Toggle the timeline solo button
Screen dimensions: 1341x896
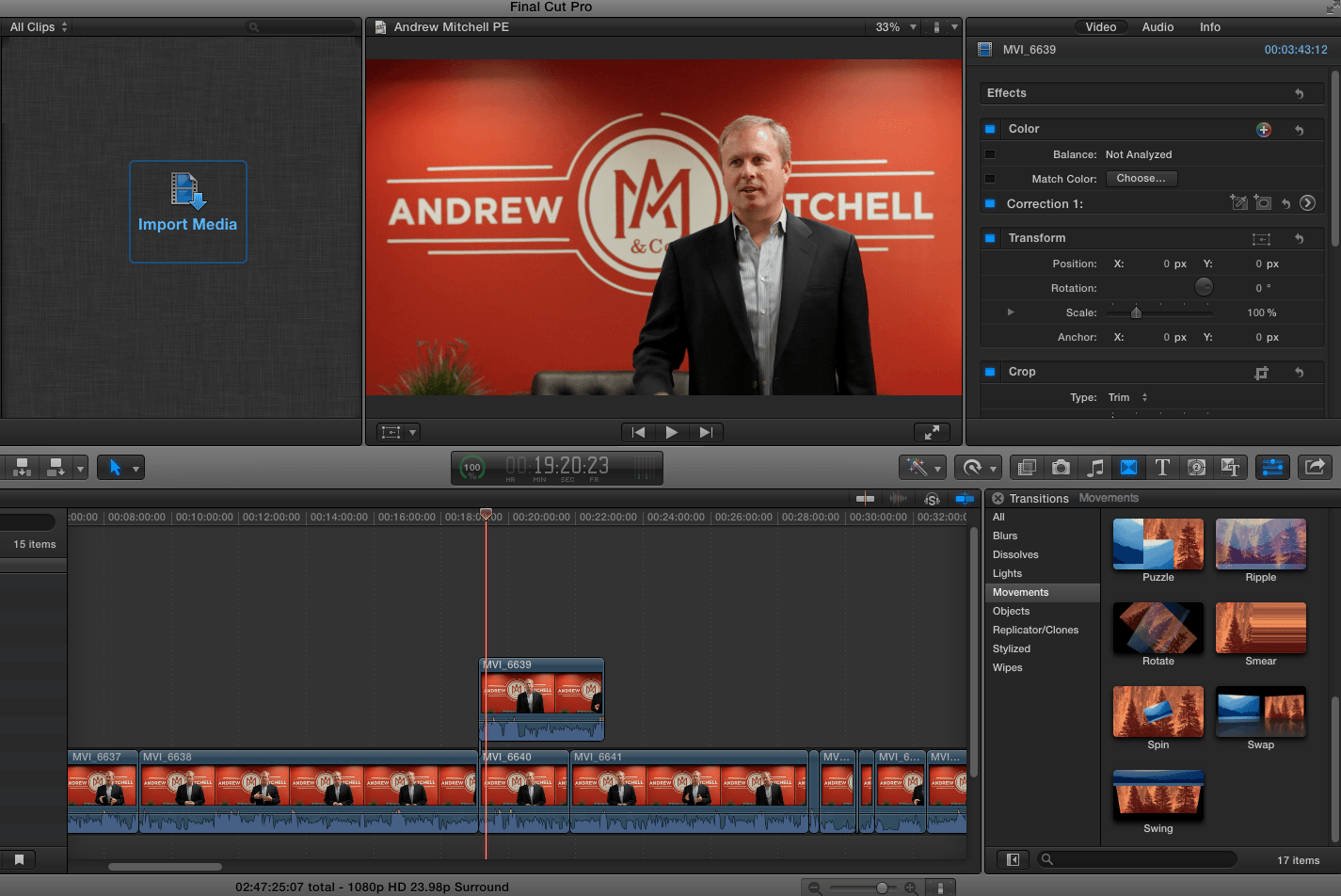point(932,499)
